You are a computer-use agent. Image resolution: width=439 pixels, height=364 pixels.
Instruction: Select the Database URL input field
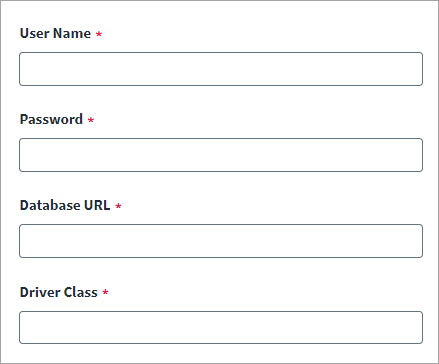(221, 241)
